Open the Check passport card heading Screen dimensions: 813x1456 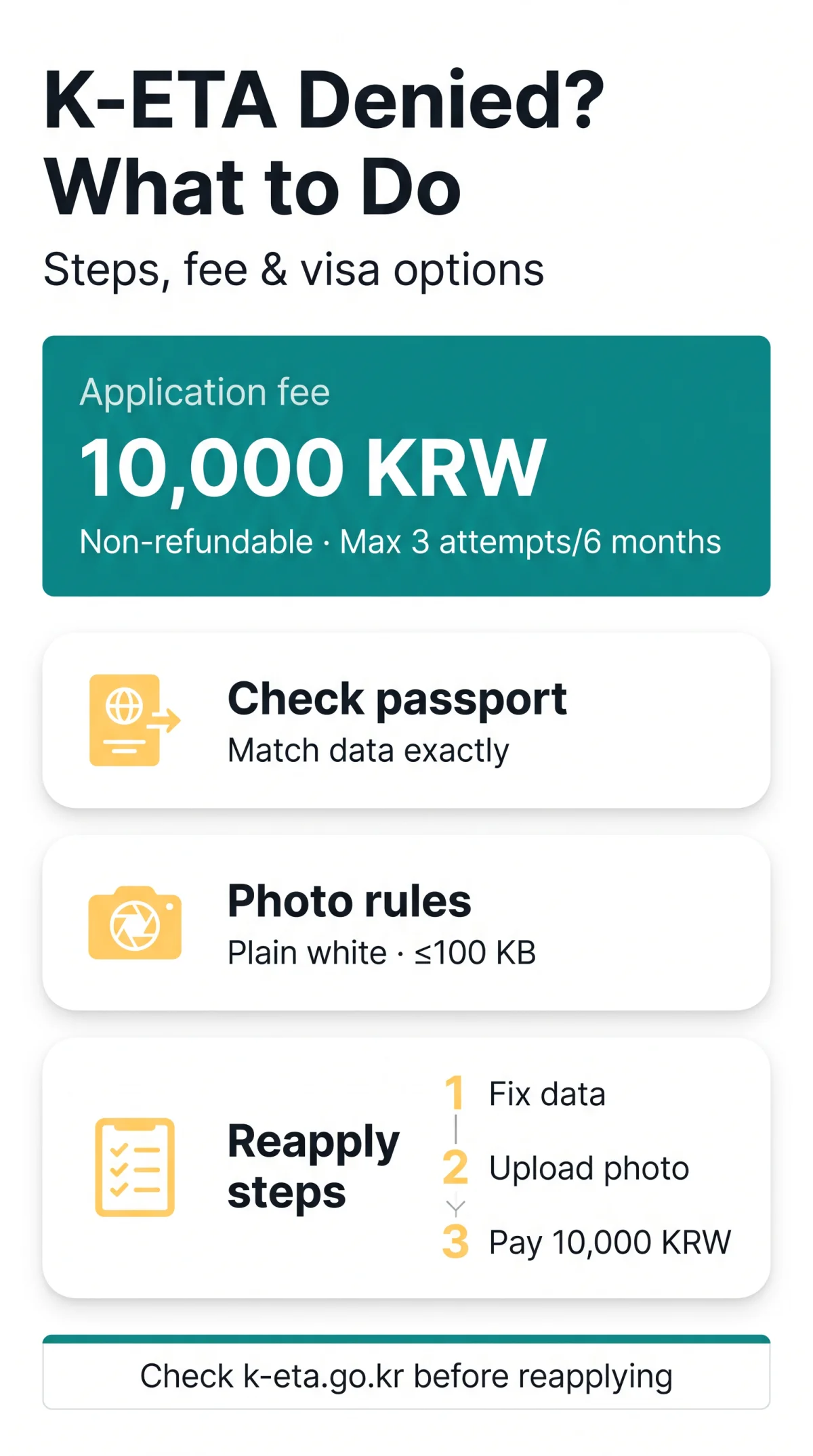(x=397, y=699)
